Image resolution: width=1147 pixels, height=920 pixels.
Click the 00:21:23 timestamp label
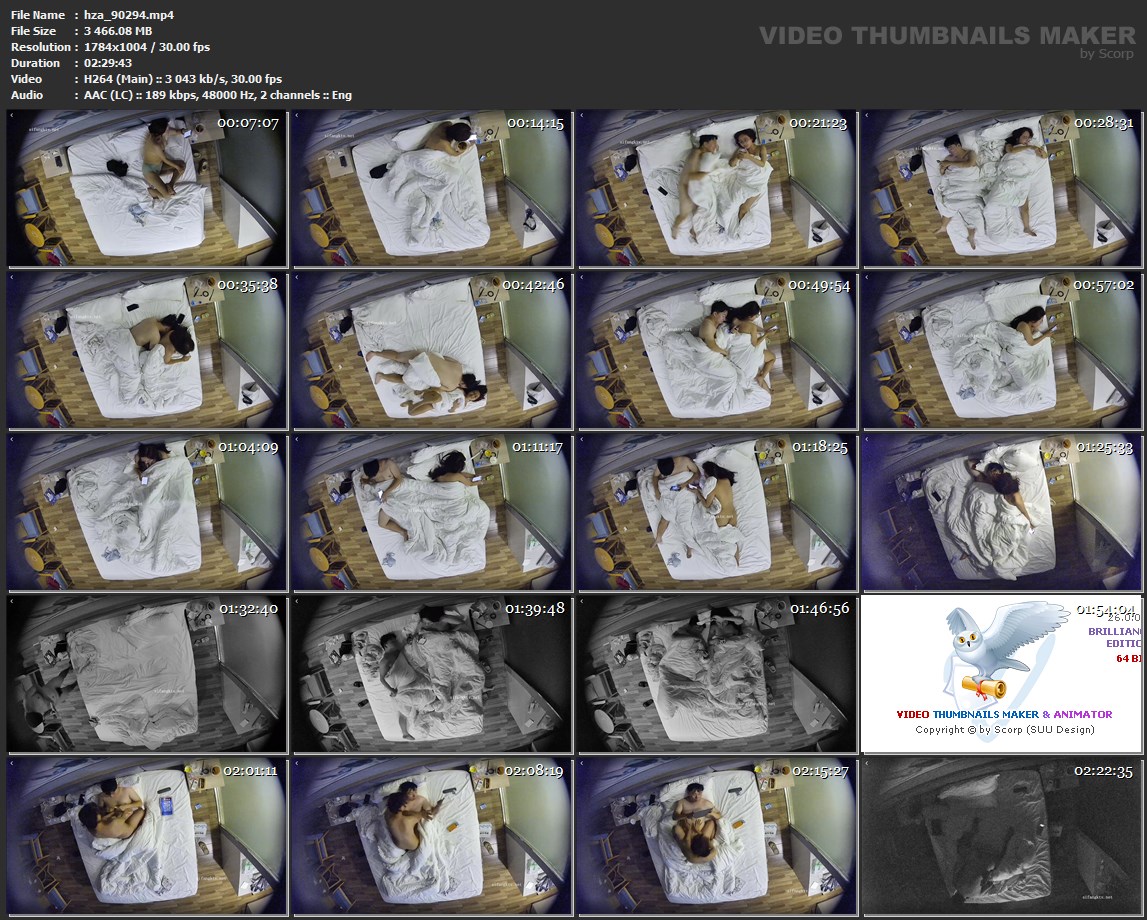coord(818,123)
